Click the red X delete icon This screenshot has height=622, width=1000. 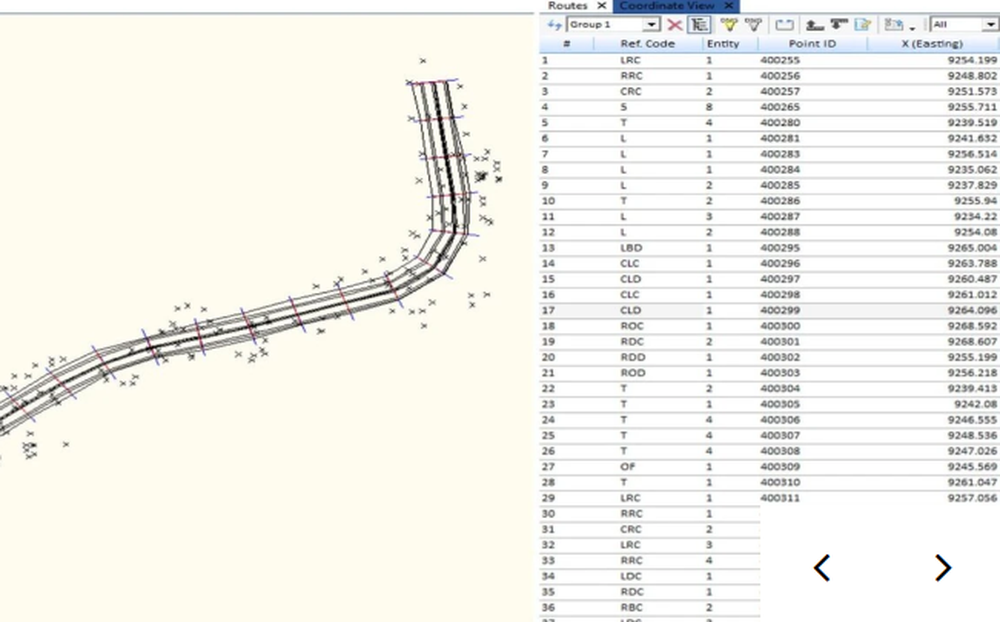[674, 25]
